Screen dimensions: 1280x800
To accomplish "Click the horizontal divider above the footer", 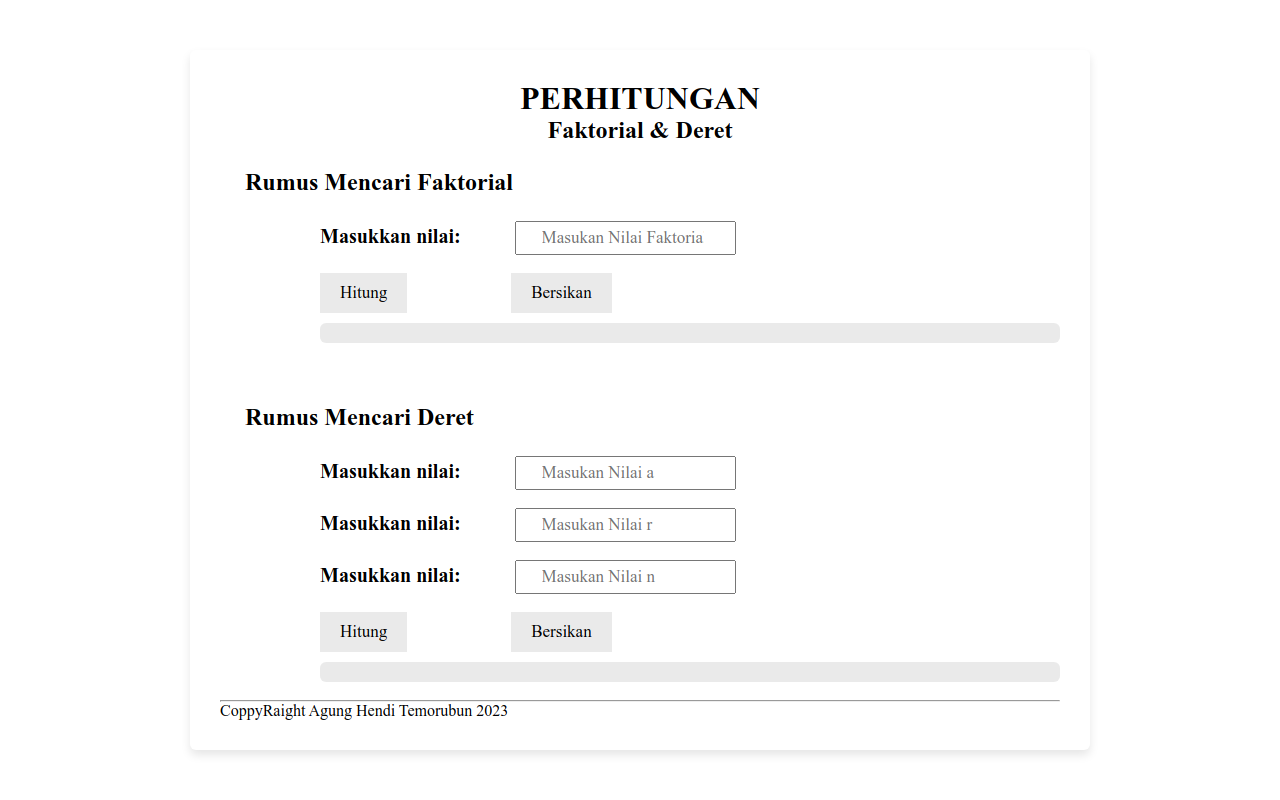I will coord(640,700).
